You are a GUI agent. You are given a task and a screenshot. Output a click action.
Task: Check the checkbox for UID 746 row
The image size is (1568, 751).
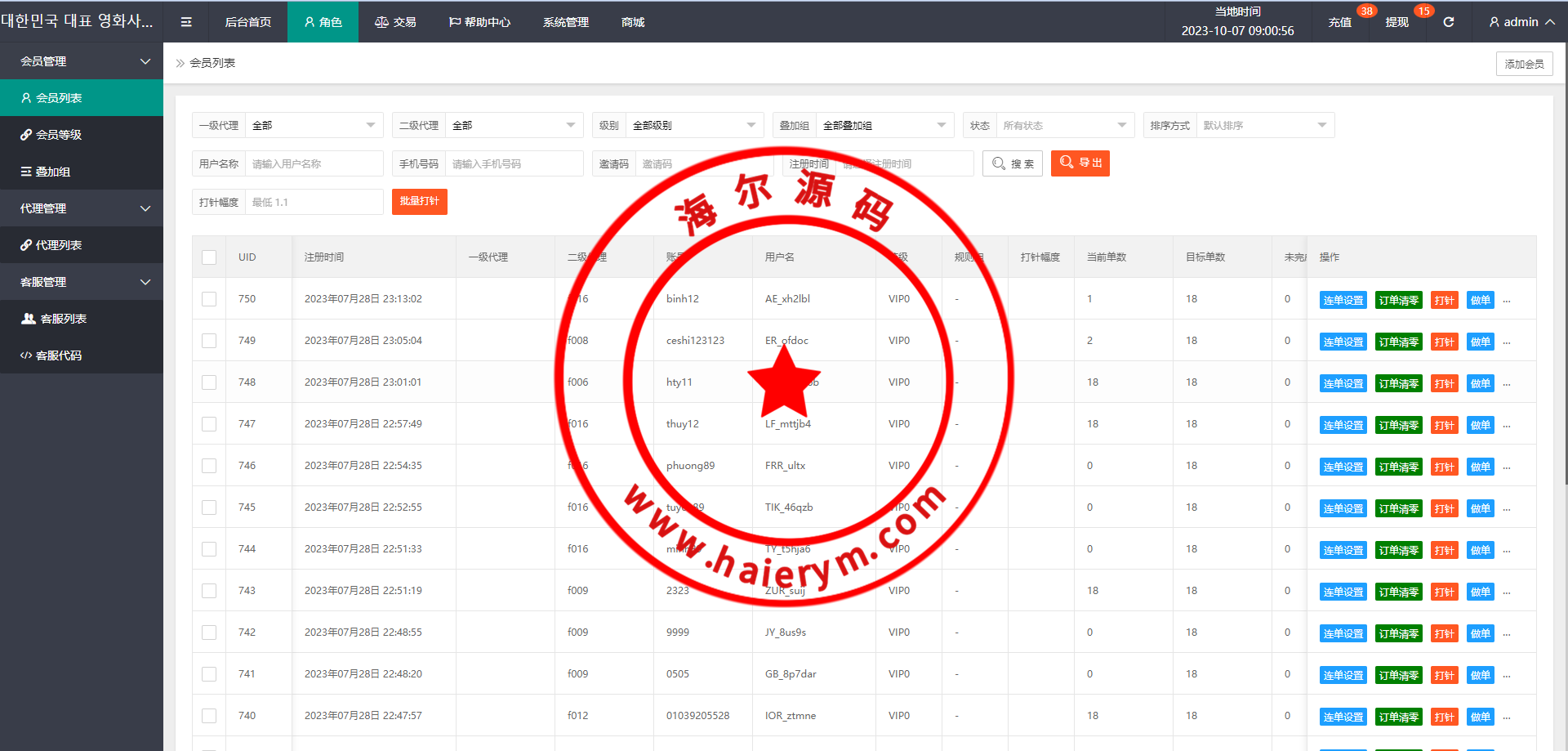pyautogui.click(x=209, y=466)
